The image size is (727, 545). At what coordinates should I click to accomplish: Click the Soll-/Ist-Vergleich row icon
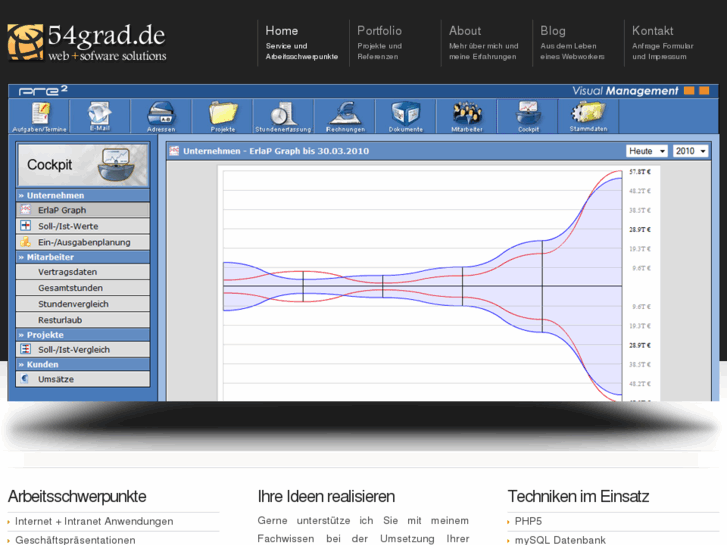(x=26, y=349)
